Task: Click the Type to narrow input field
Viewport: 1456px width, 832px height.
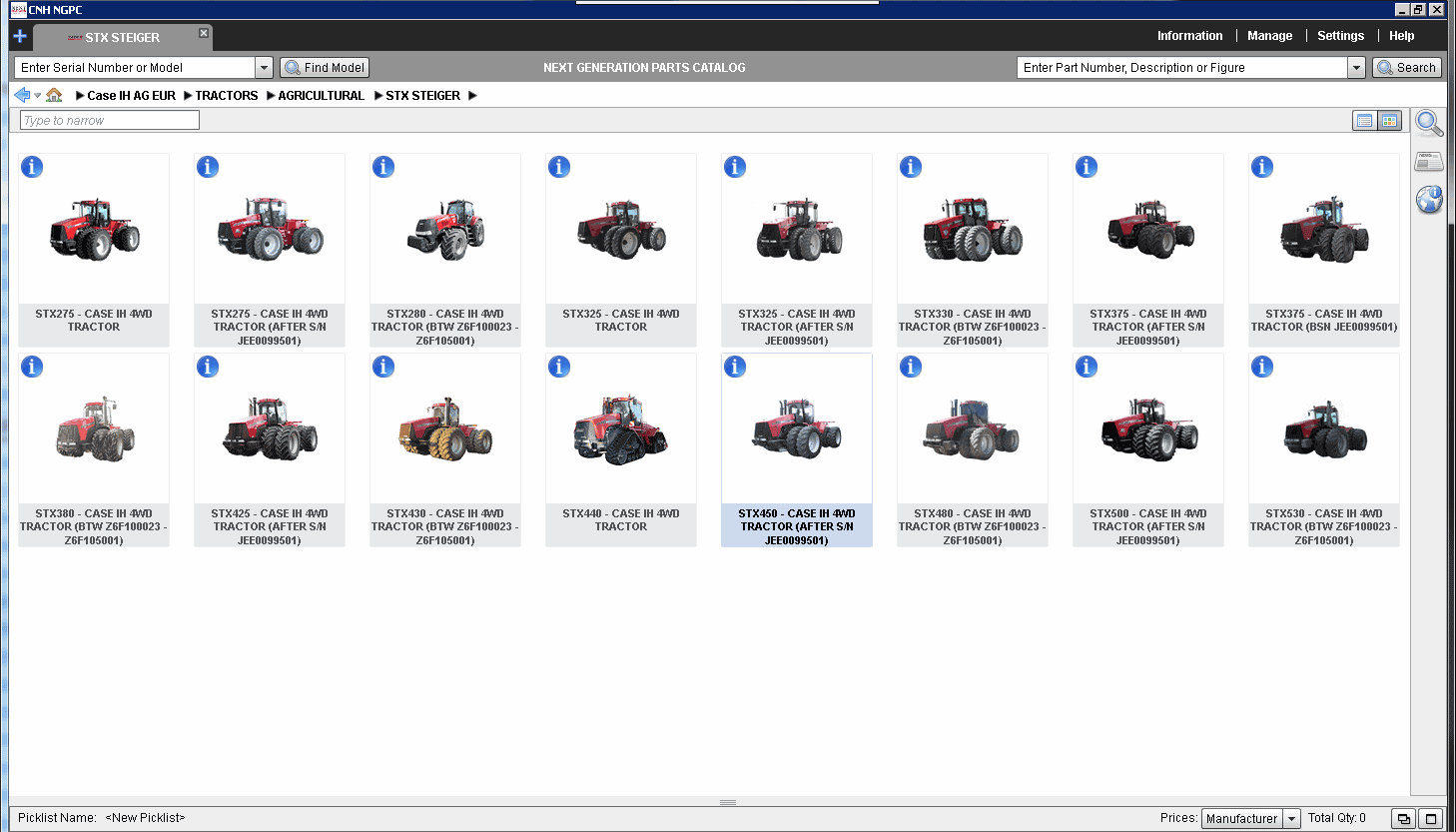Action: coord(109,119)
